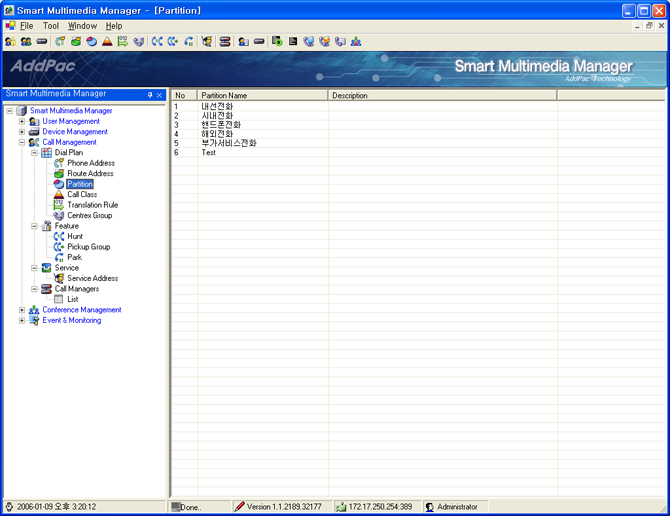Open the Call Managers List item

click(73, 300)
